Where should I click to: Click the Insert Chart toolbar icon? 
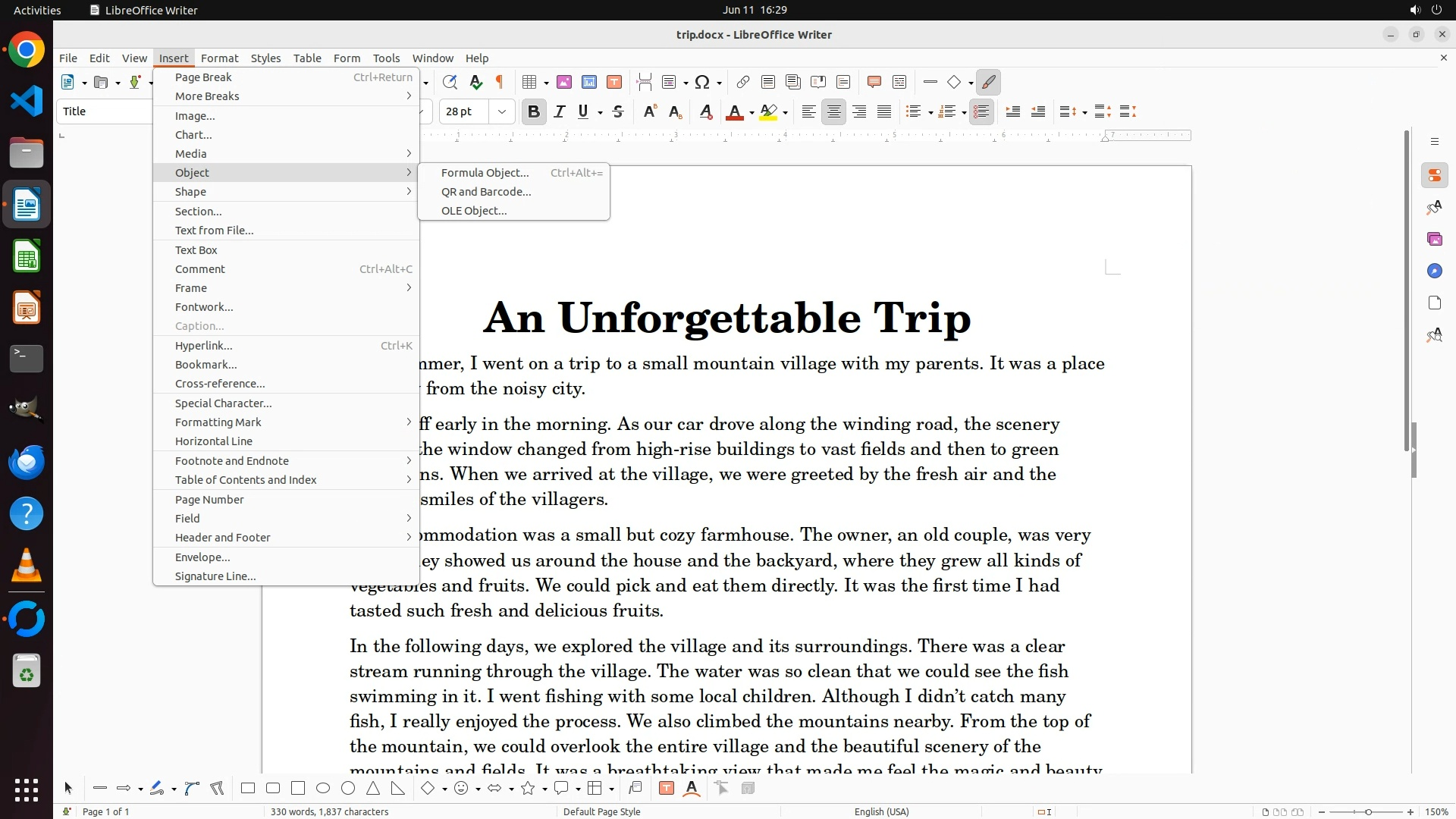point(588,82)
